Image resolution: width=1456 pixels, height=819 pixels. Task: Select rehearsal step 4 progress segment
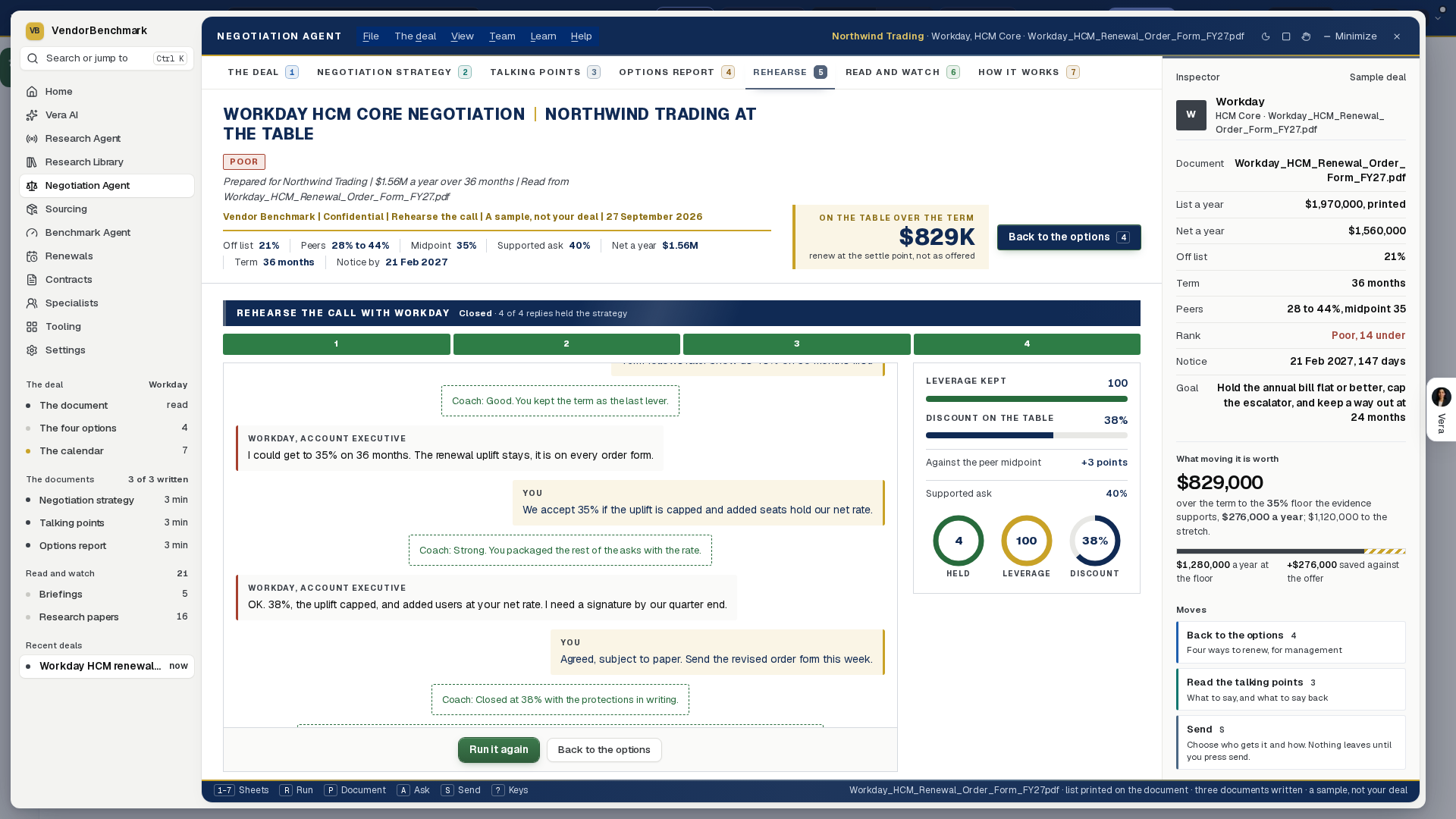[x=1027, y=344]
